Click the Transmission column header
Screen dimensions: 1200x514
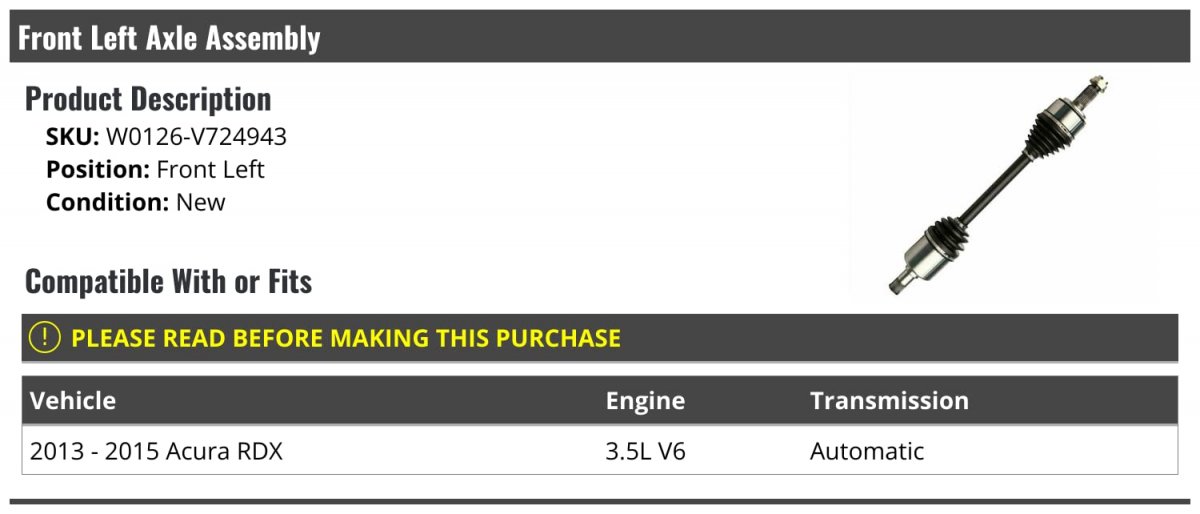click(889, 401)
